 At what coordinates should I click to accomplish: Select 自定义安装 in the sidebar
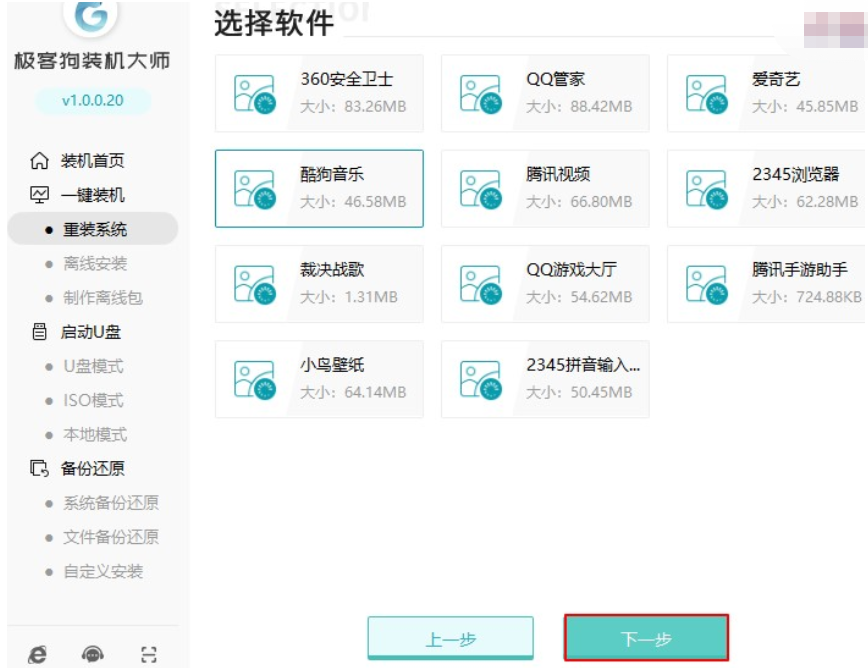pos(103,571)
